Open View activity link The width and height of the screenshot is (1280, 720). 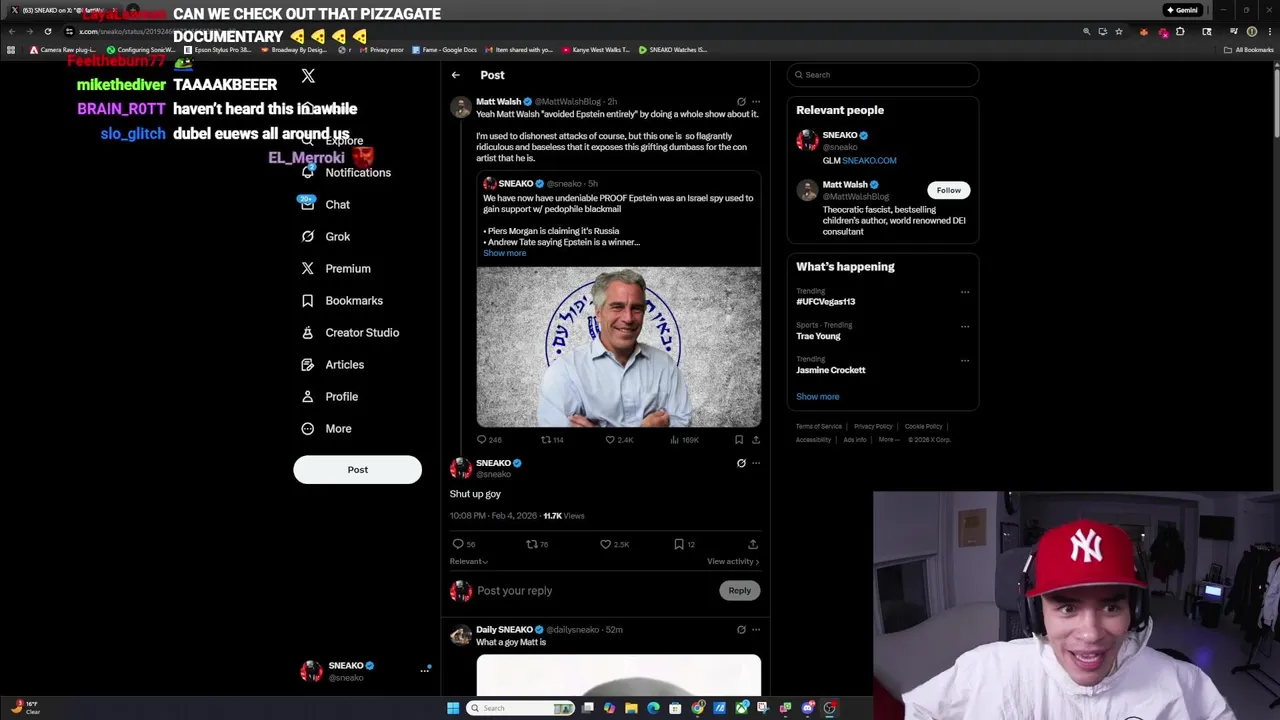733,561
